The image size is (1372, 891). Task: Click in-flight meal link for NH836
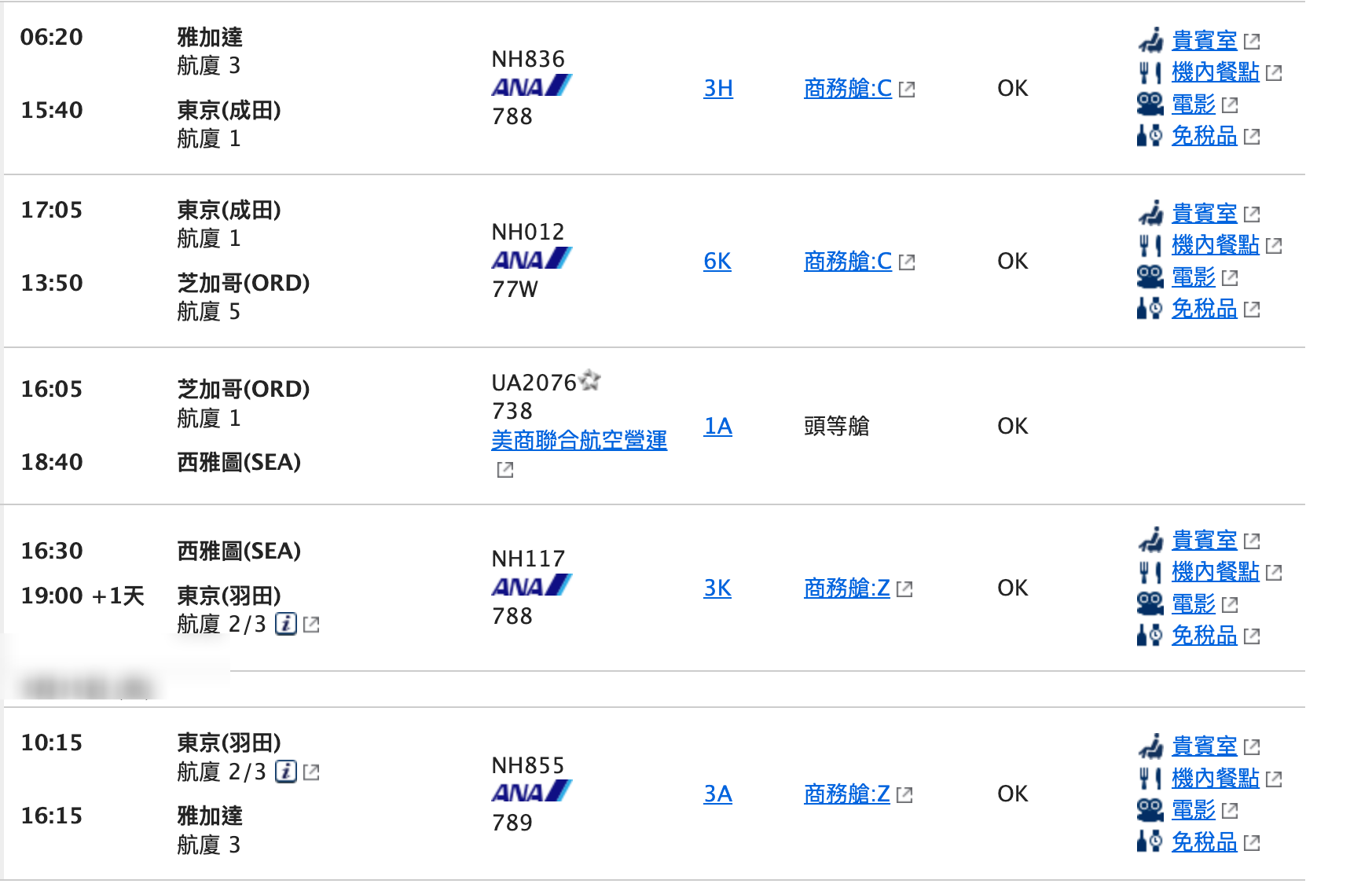click(1215, 72)
